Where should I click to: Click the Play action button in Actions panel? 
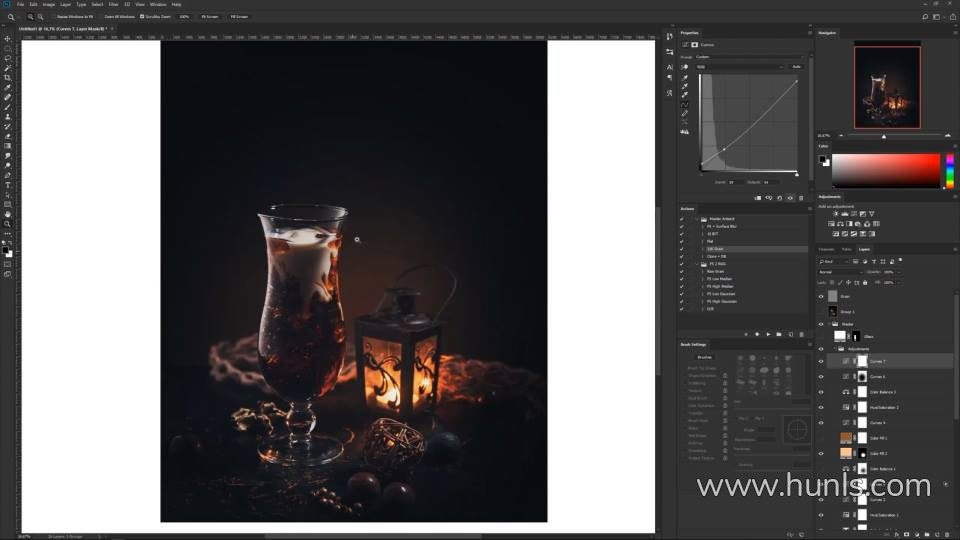[768, 335]
